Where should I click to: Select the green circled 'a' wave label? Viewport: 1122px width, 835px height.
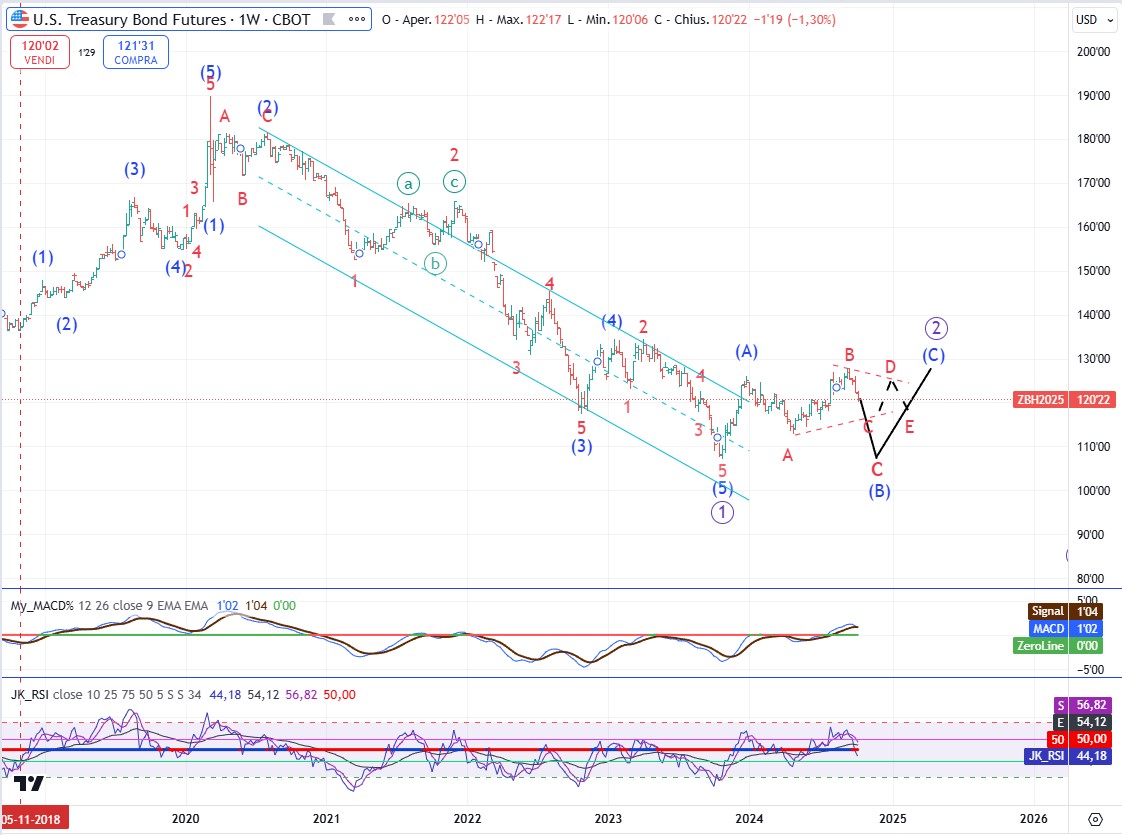point(408,185)
